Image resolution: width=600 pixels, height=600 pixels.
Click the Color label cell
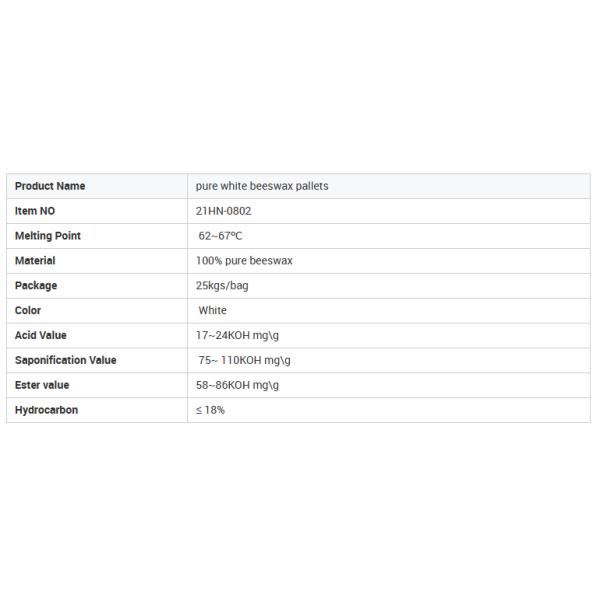pyautogui.click(x=28, y=311)
